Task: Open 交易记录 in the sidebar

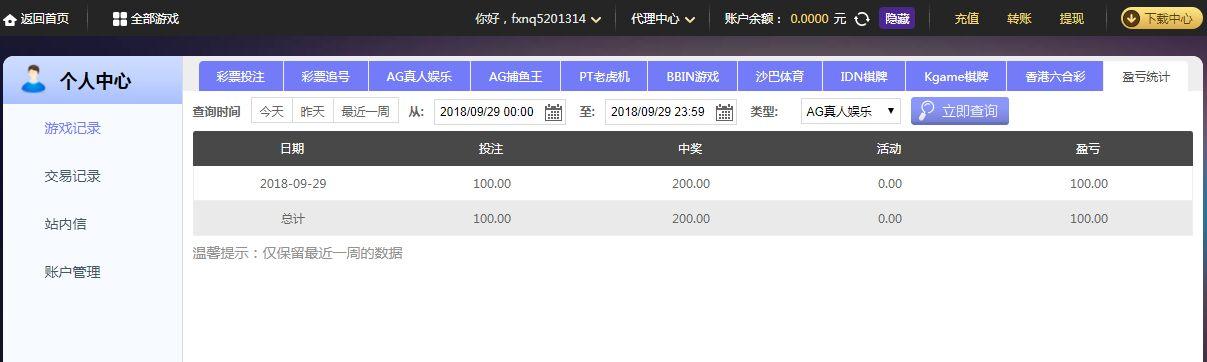Action: pos(73,176)
